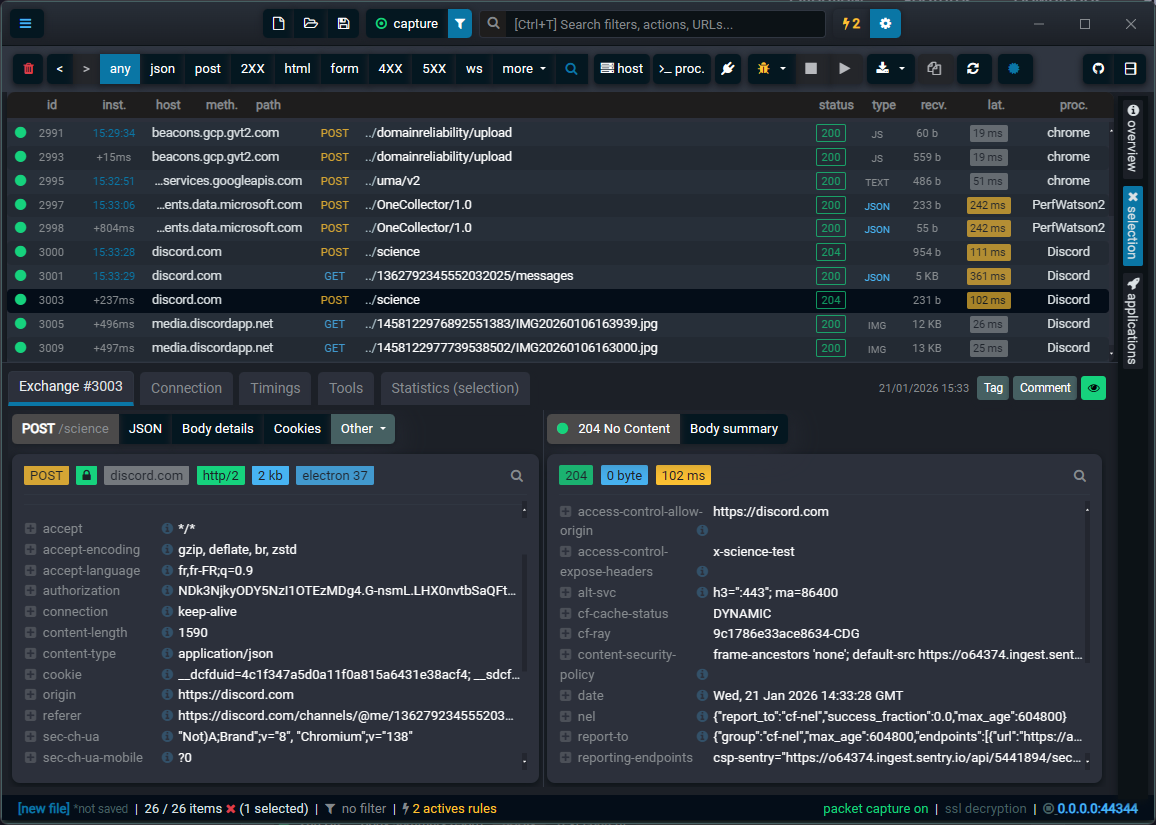Open the hamburger menu icon
This screenshot has width=1156, height=825.
click(26, 22)
